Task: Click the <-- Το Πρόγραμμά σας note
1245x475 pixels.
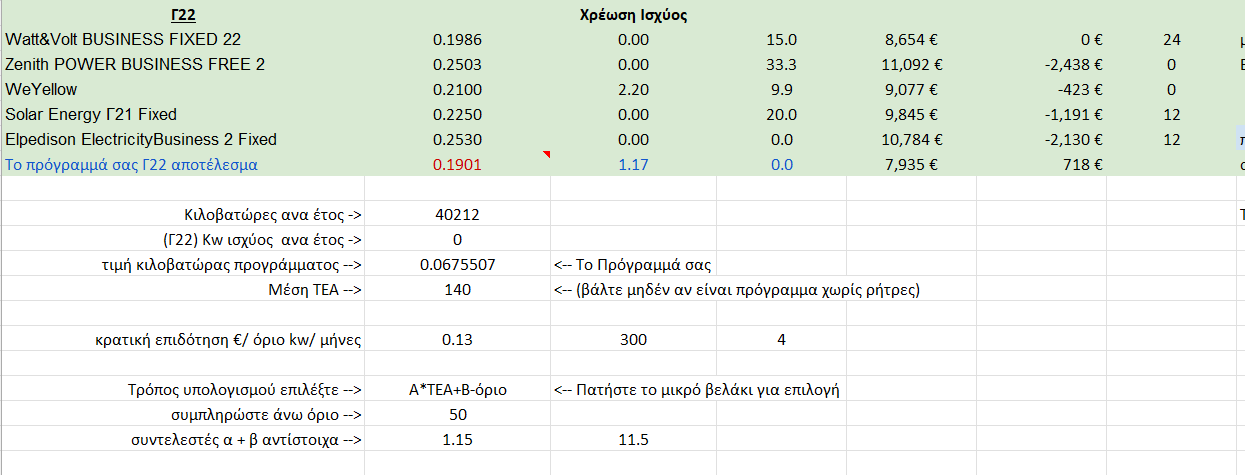Action: tap(632, 265)
